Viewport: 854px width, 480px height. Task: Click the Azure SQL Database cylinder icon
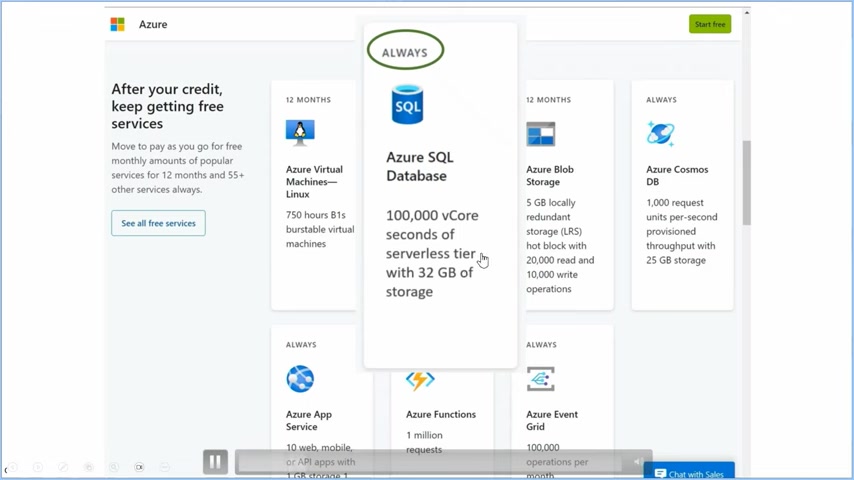[407, 104]
